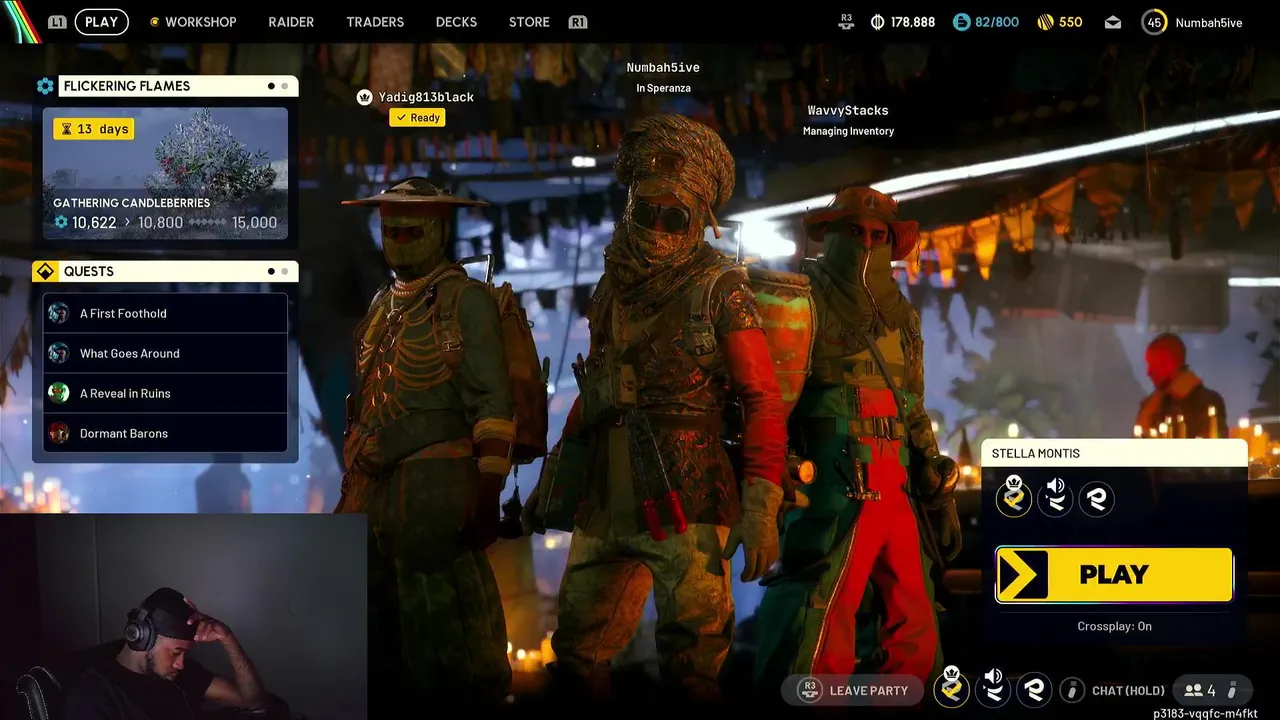Click party leader icon in Stella Montis panel

(x=1014, y=497)
